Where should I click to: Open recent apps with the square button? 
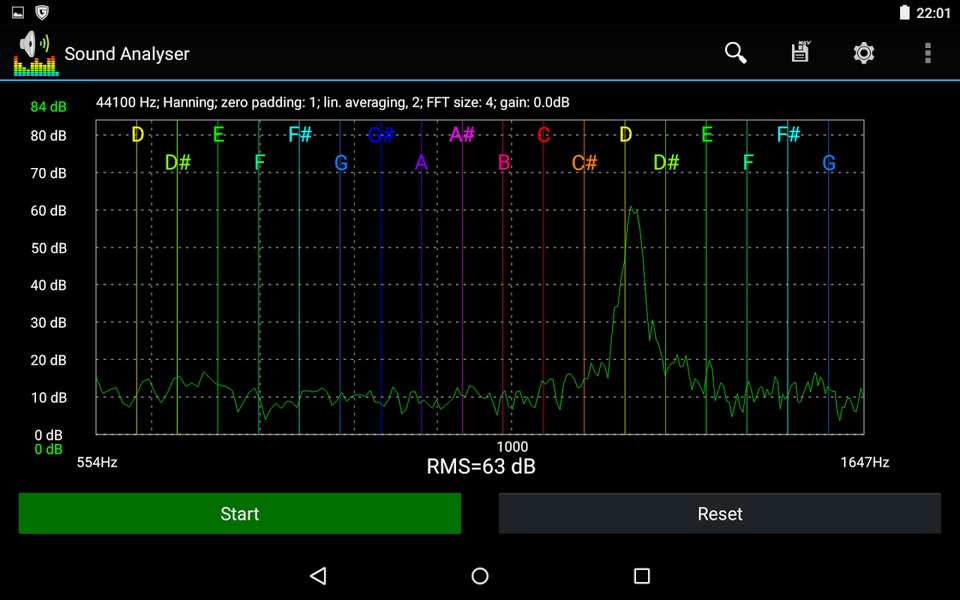(x=642, y=576)
